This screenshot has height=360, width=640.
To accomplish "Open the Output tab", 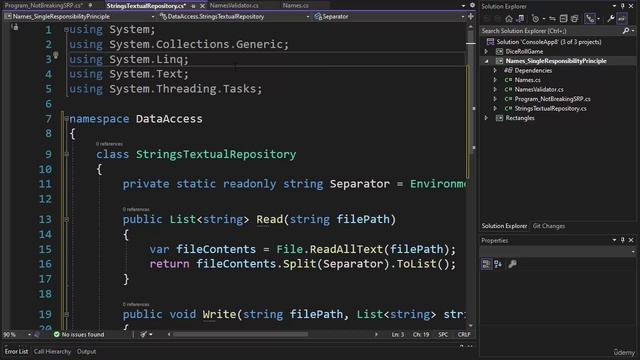I will (86, 351).
